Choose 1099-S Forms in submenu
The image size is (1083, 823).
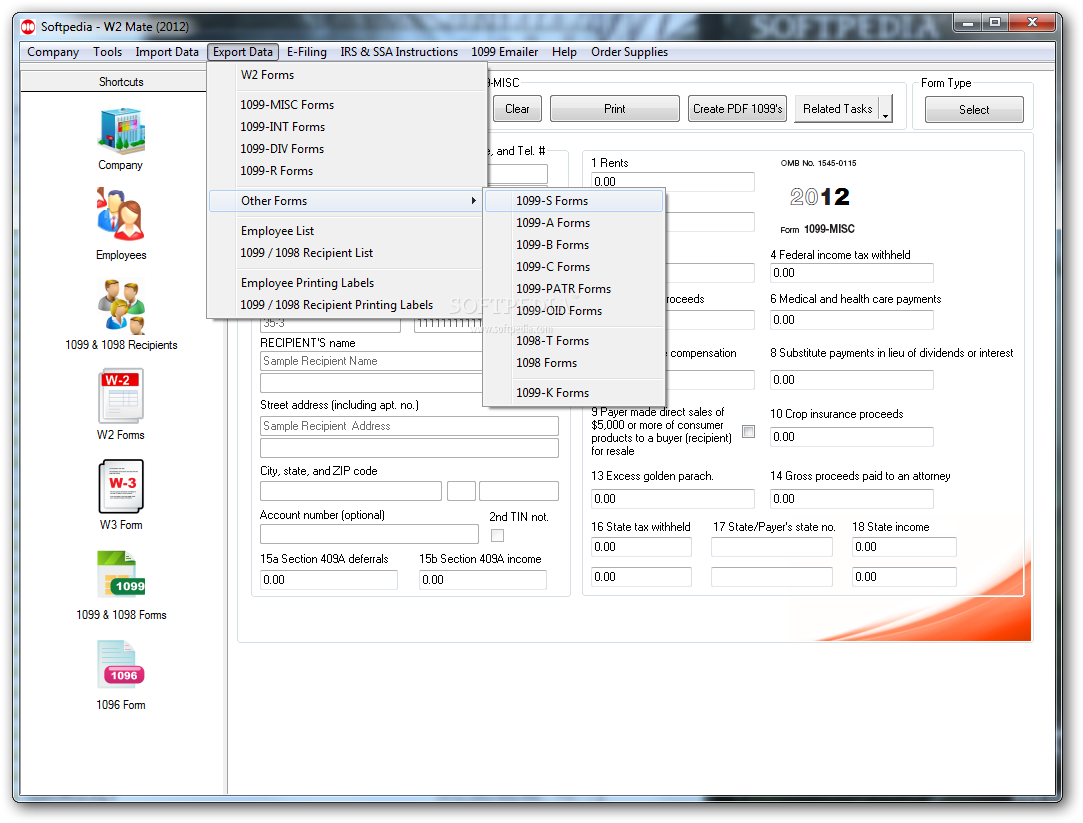[574, 201]
